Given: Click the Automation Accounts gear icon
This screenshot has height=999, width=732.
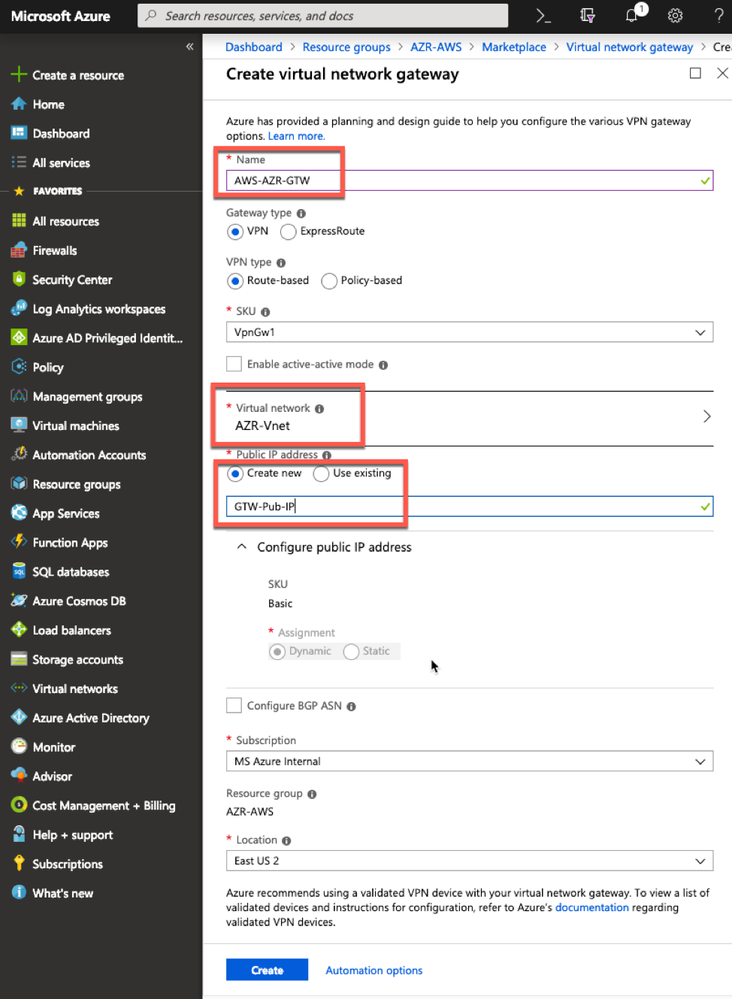Looking at the screenshot, I should [x=19, y=454].
